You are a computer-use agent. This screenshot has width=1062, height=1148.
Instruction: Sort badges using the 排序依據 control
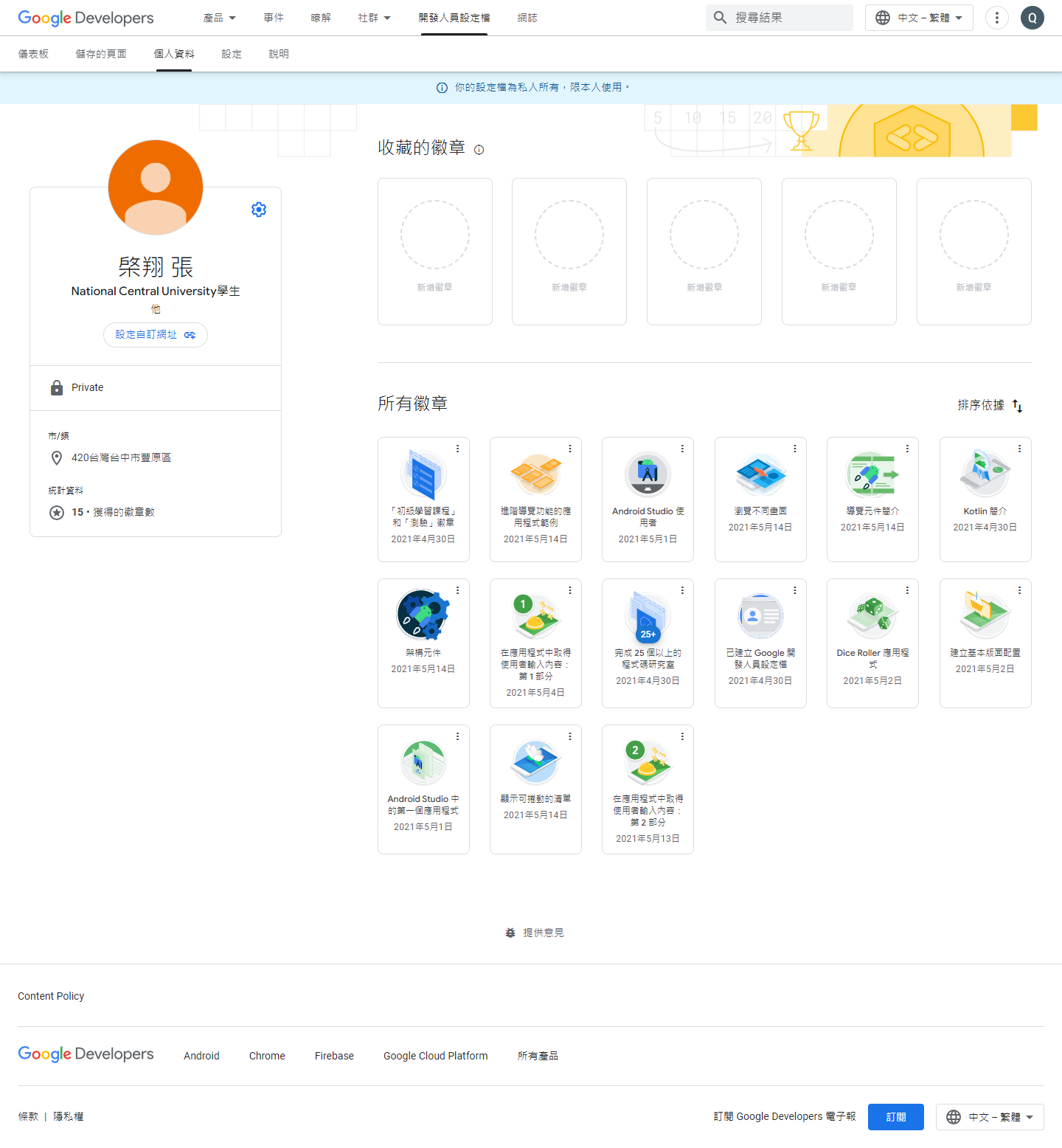(x=990, y=405)
